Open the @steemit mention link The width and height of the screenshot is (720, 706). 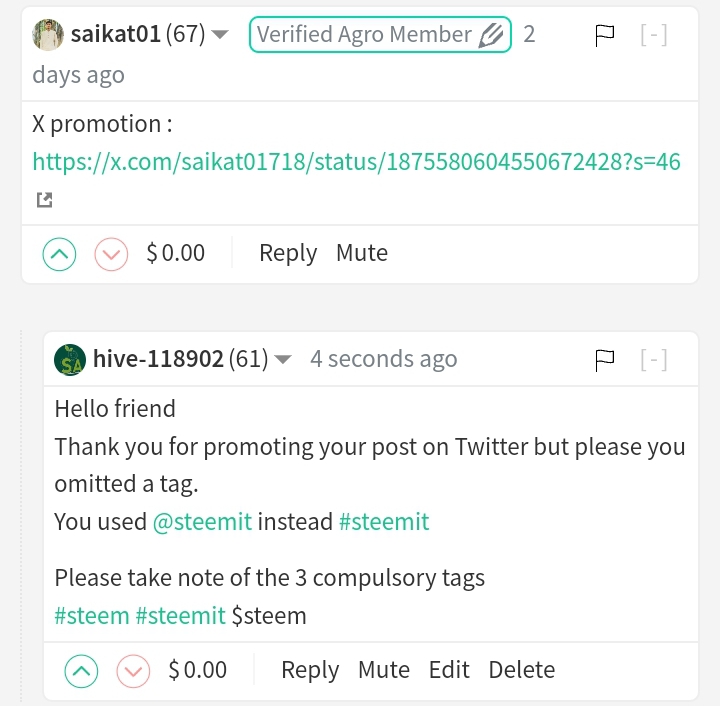[202, 522]
